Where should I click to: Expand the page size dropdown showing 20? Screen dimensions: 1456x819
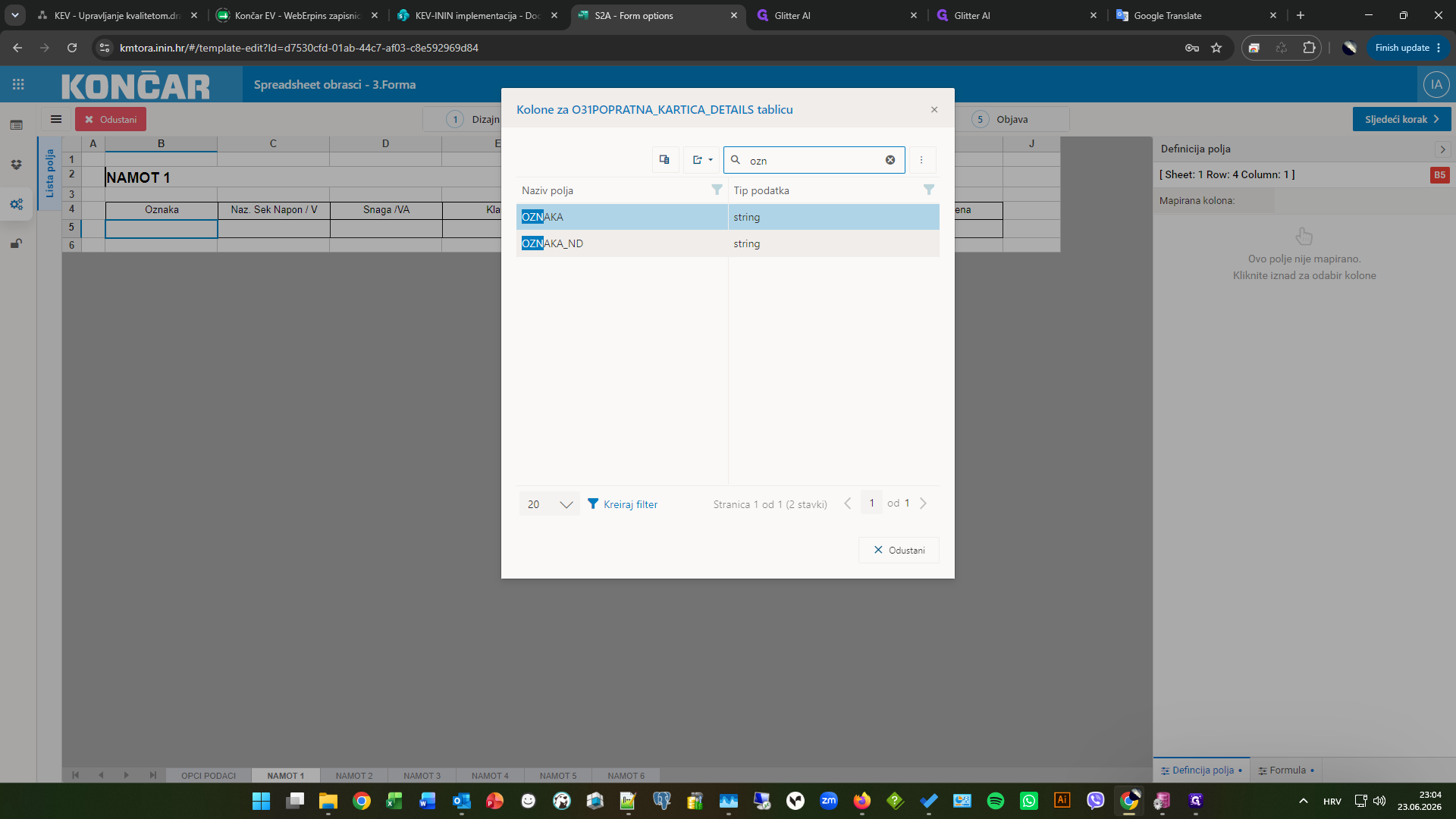click(550, 504)
